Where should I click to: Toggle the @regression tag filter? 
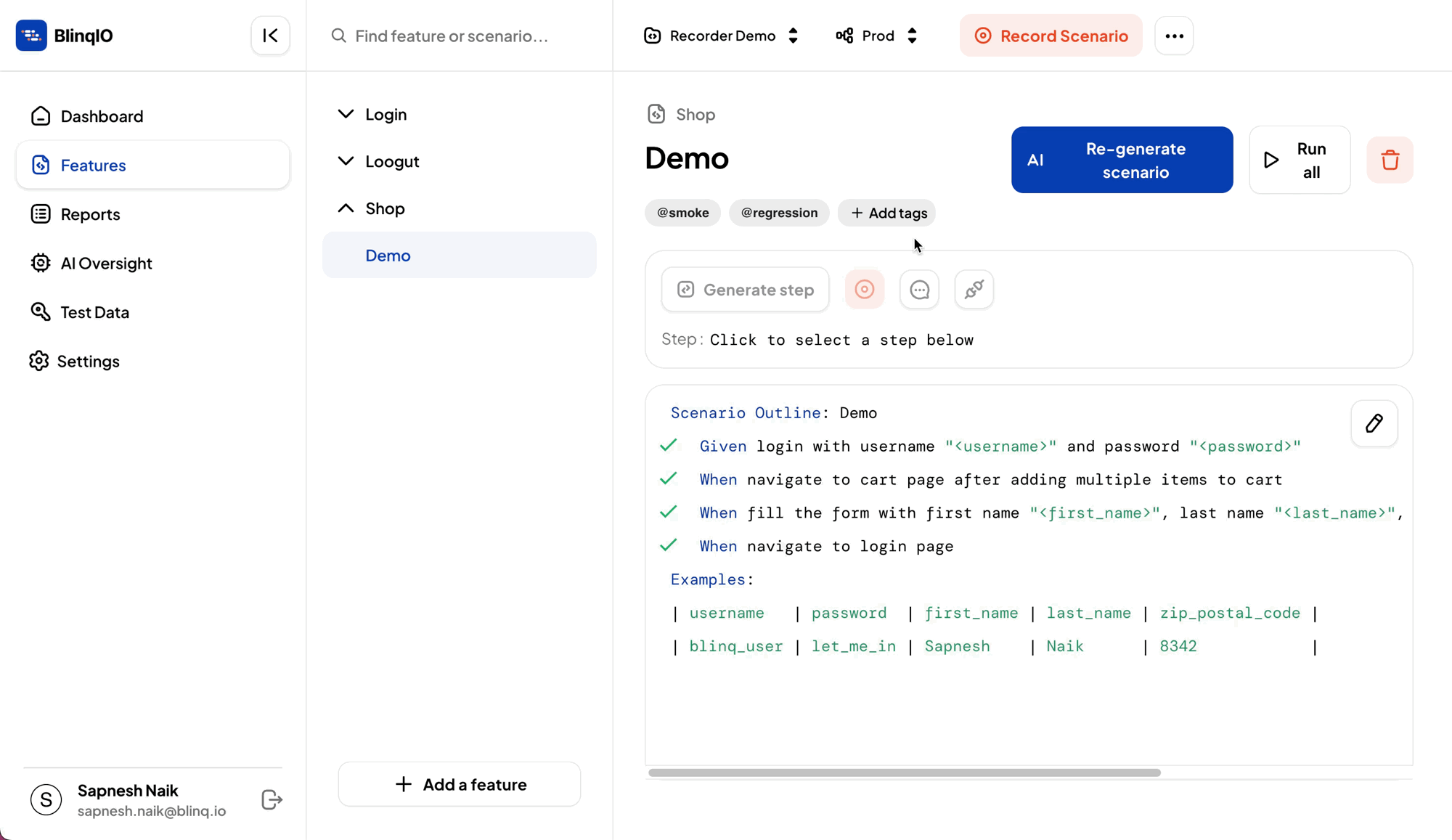[779, 213]
